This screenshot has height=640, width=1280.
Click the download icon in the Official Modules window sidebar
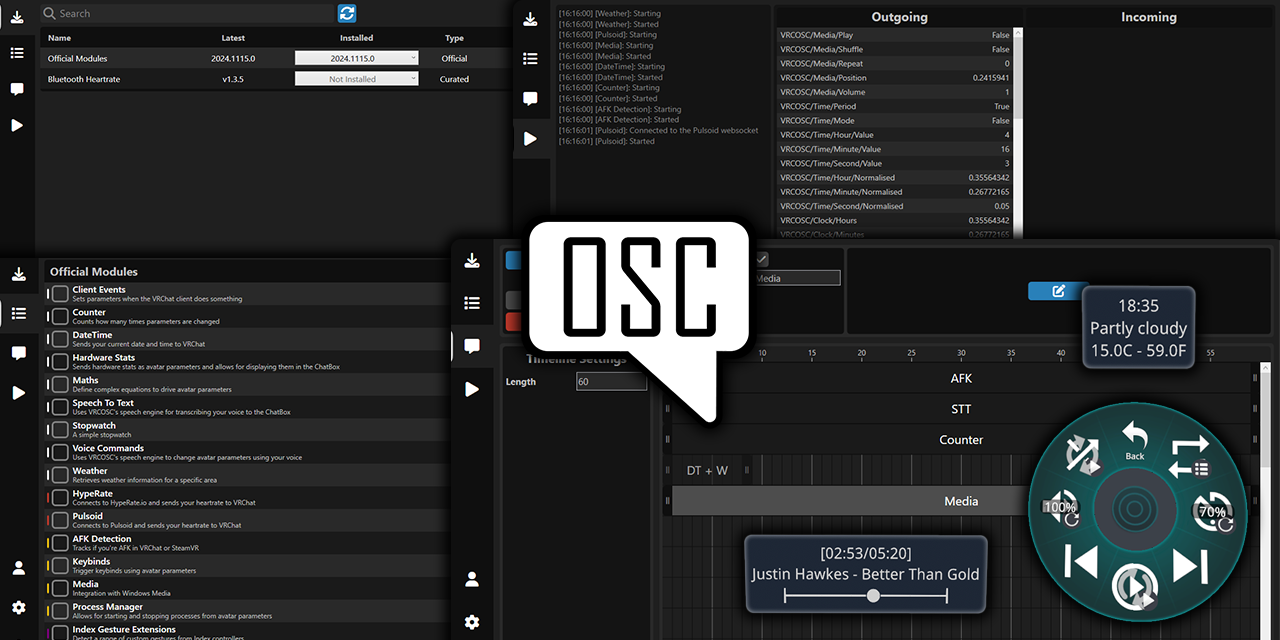click(18, 274)
